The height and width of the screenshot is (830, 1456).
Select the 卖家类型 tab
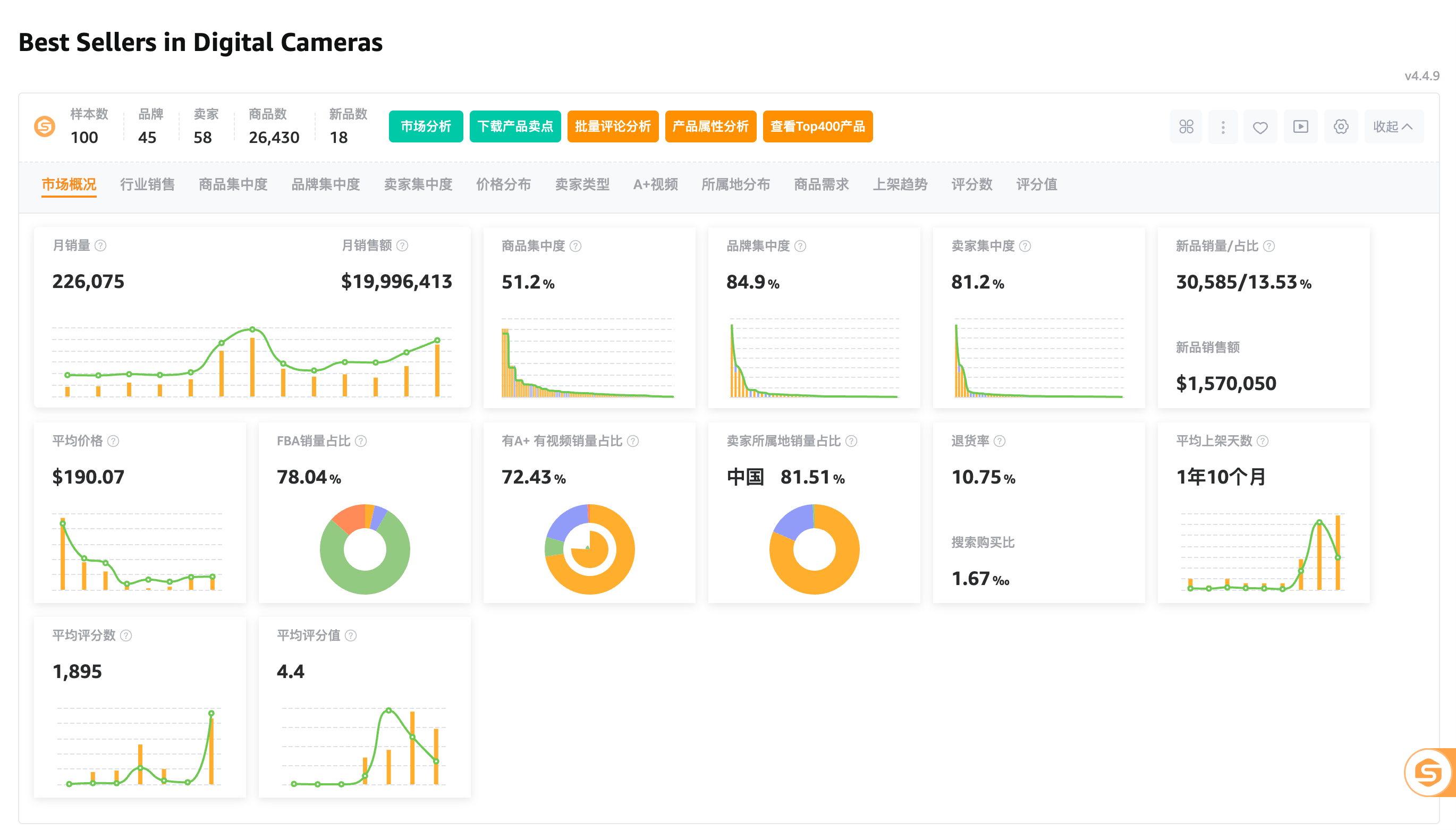coord(582,185)
